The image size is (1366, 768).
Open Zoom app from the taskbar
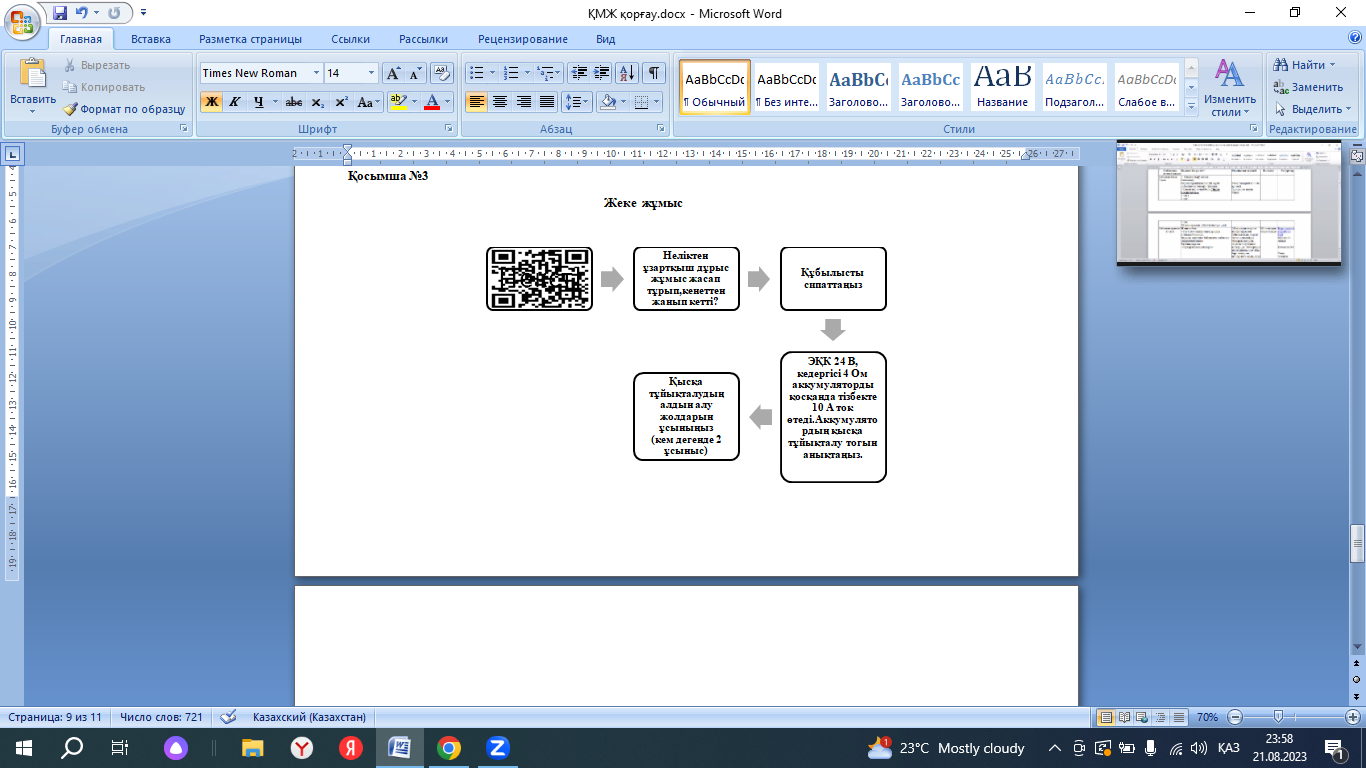pos(497,747)
